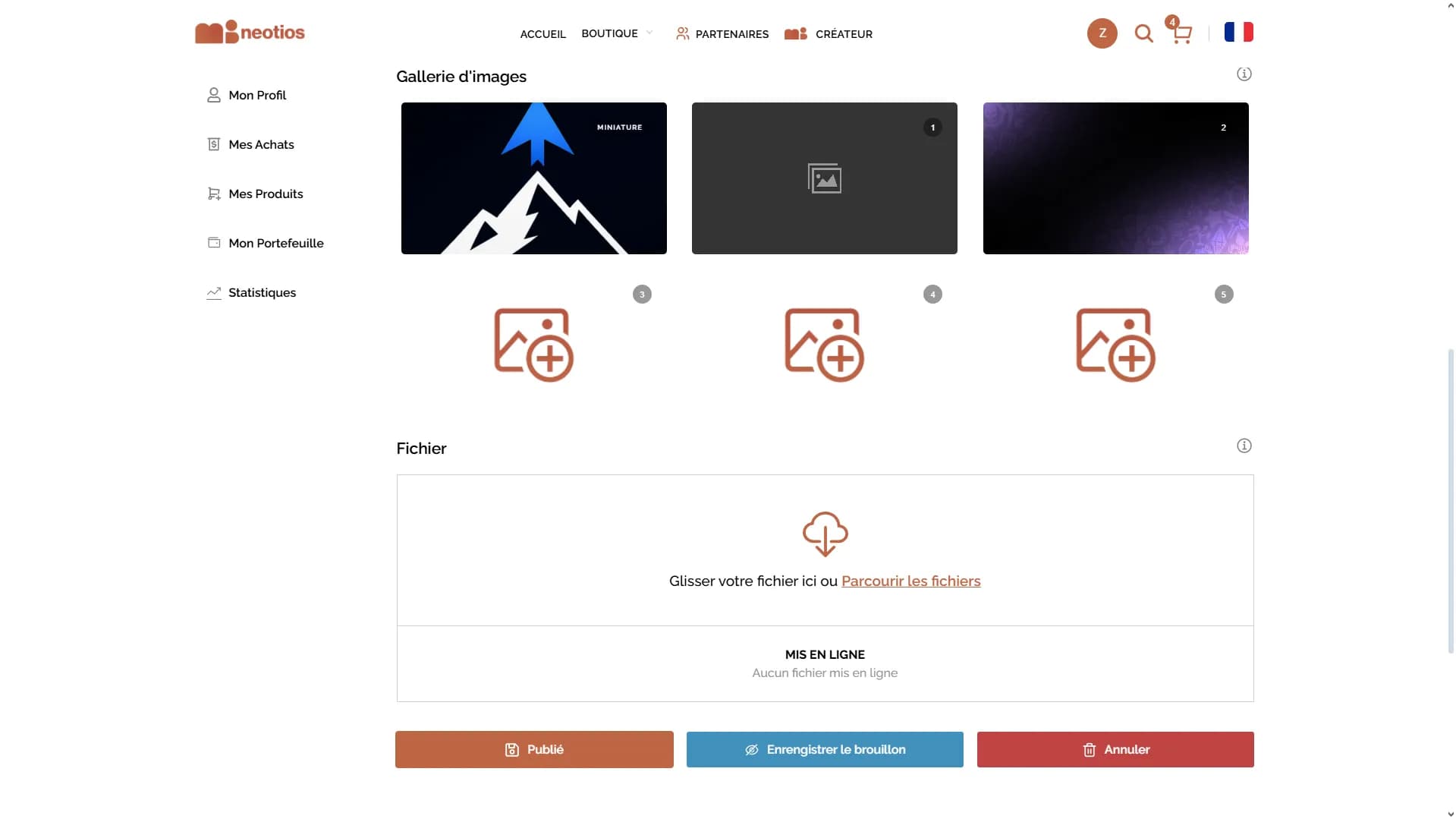
Task: Open the Créateur page
Action: tap(844, 34)
